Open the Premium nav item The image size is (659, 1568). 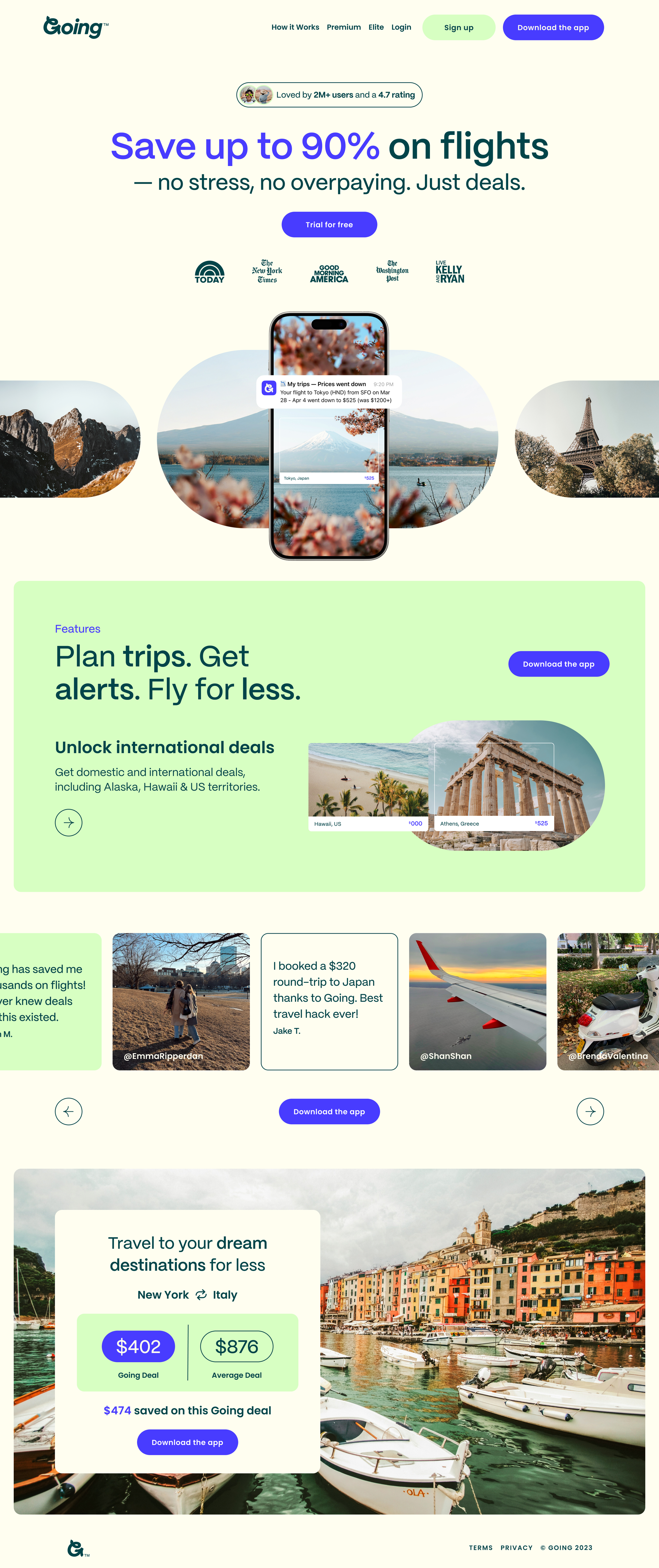point(343,27)
